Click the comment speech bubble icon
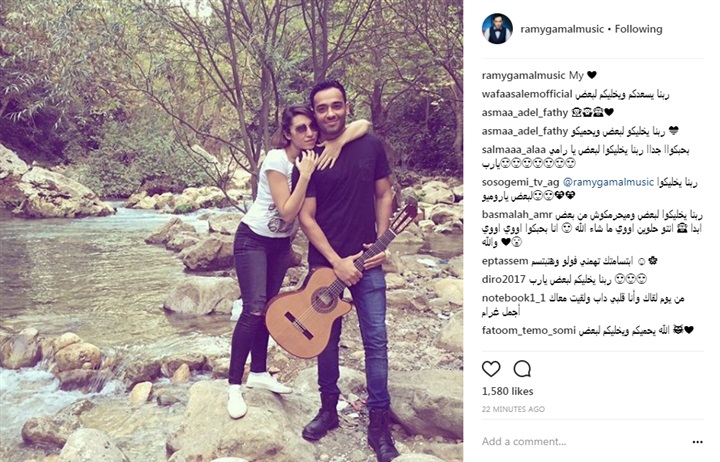This screenshot has height=462, width=720. [x=522, y=369]
